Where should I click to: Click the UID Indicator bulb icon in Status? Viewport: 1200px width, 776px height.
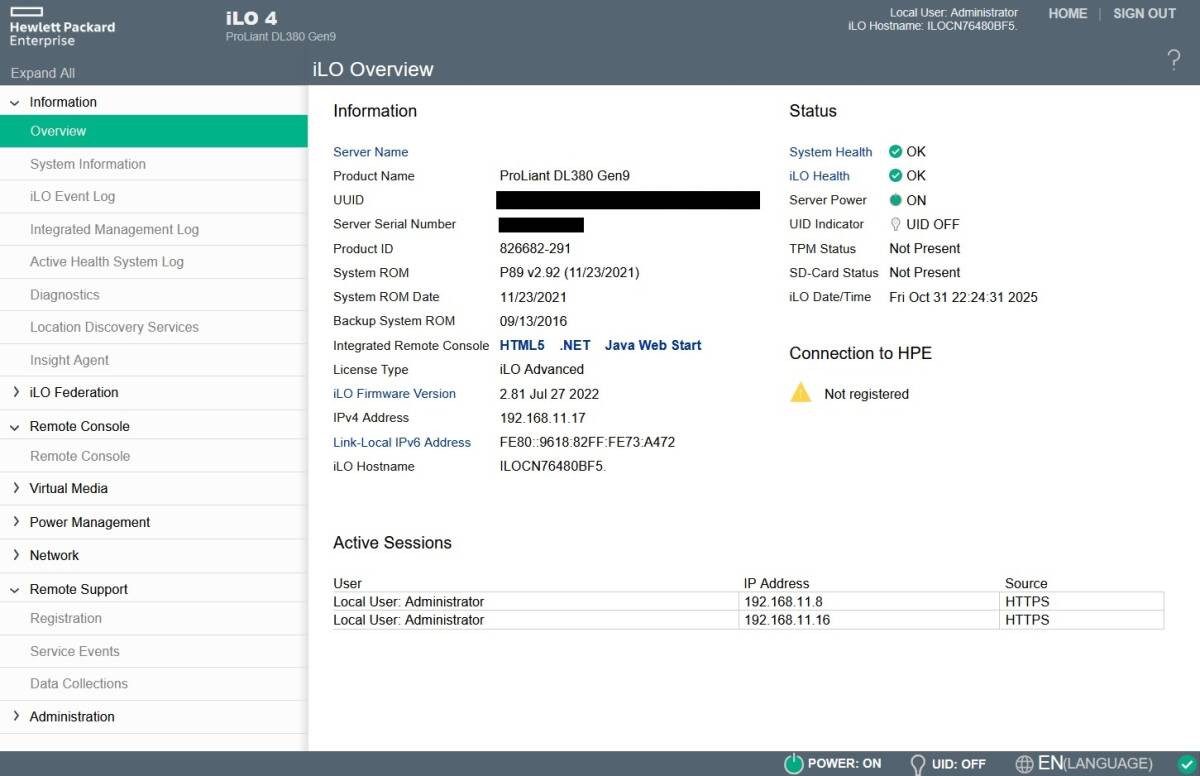(x=895, y=225)
